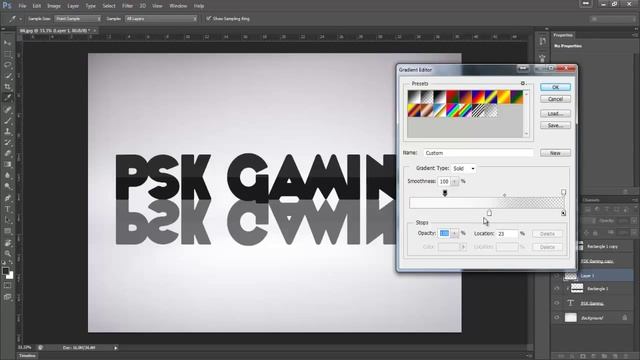
Task: Click OK in Gradient Editor
Action: (555, 87)
